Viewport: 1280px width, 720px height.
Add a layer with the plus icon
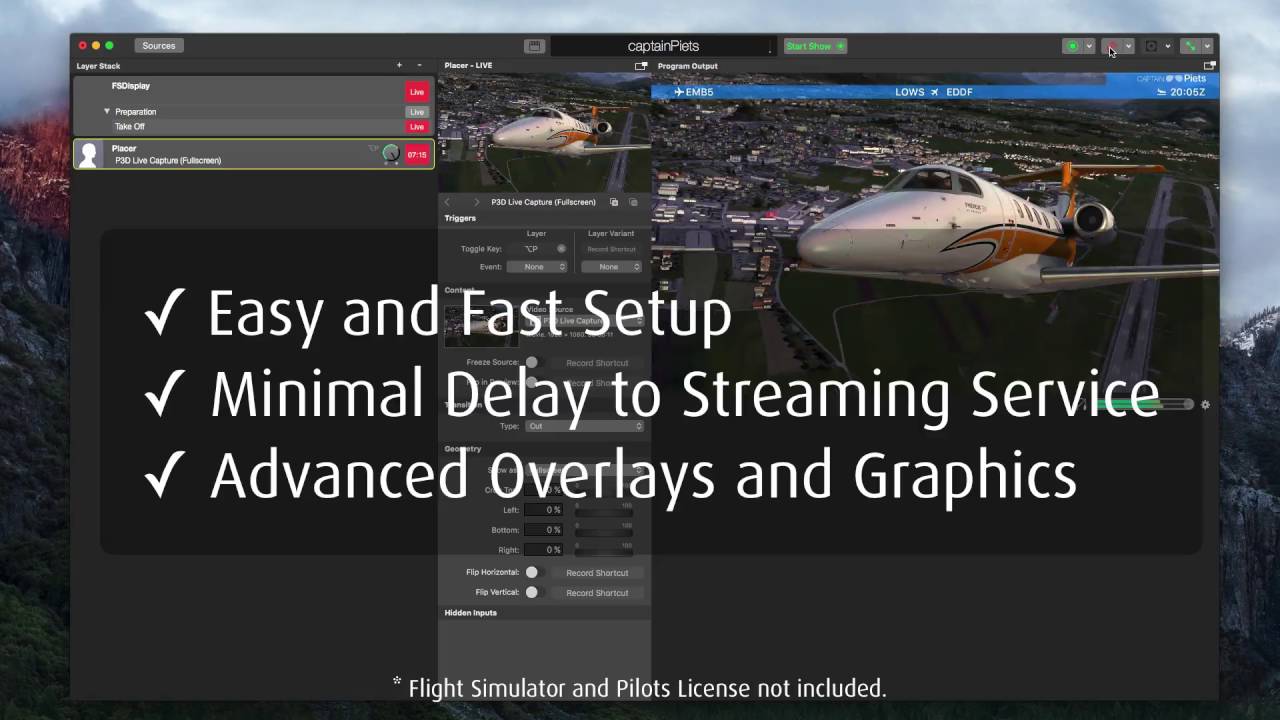click(x=399, y=65)
